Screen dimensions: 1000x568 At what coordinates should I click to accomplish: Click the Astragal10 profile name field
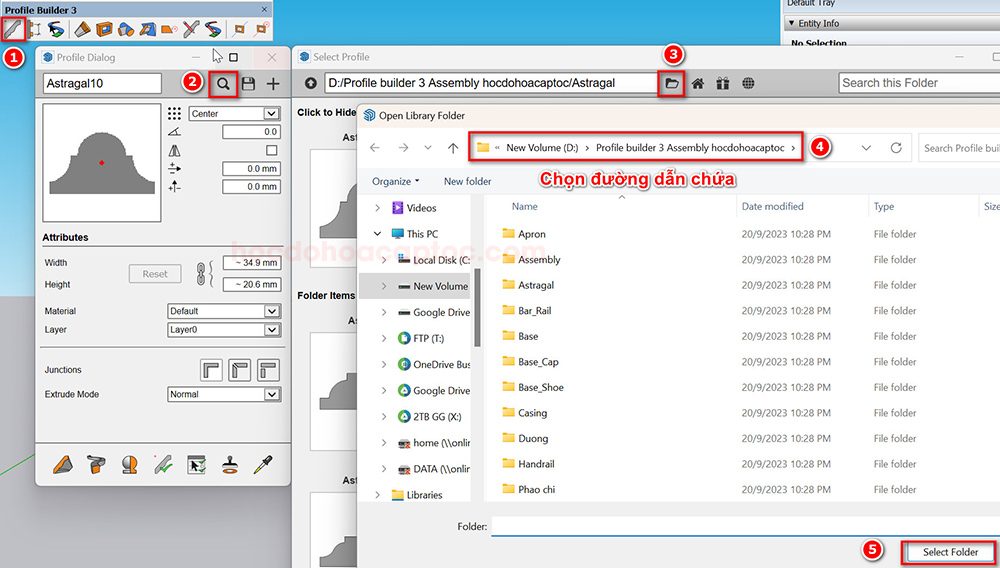(x=103, y=84)
